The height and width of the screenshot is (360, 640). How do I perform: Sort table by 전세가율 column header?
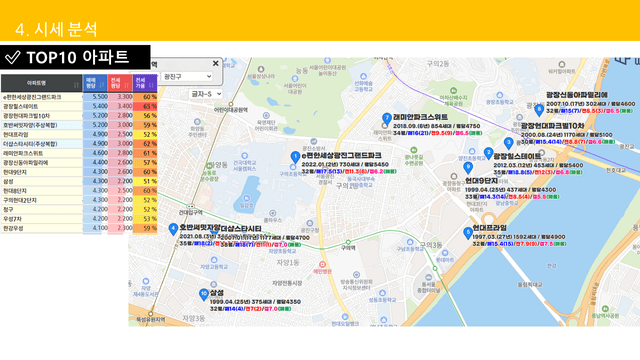click(x=144, y=83)
